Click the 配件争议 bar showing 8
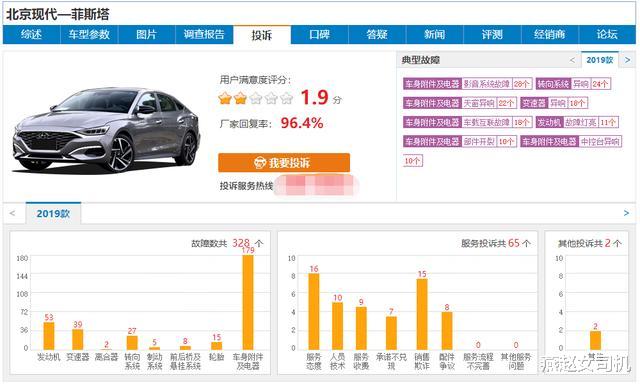This screenshot has width=640, height=385. (447, 331)
